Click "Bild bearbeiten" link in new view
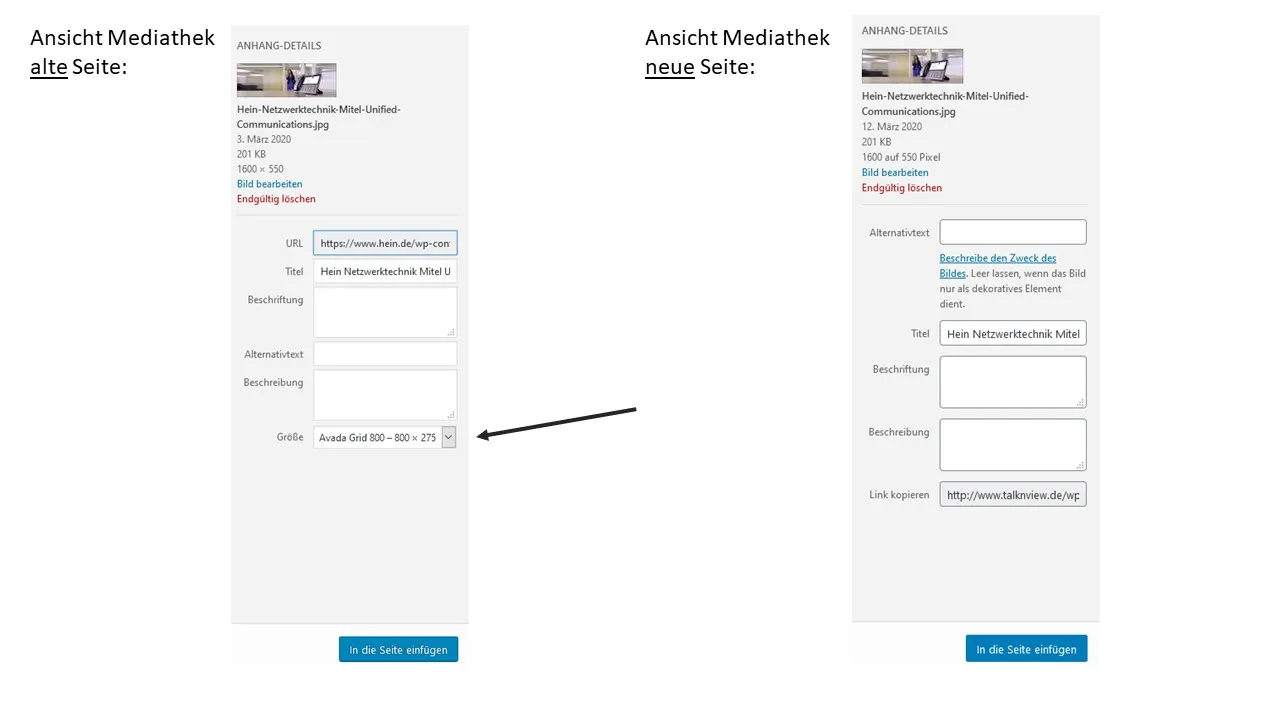 pyautogui.click(x=895, y=172)
